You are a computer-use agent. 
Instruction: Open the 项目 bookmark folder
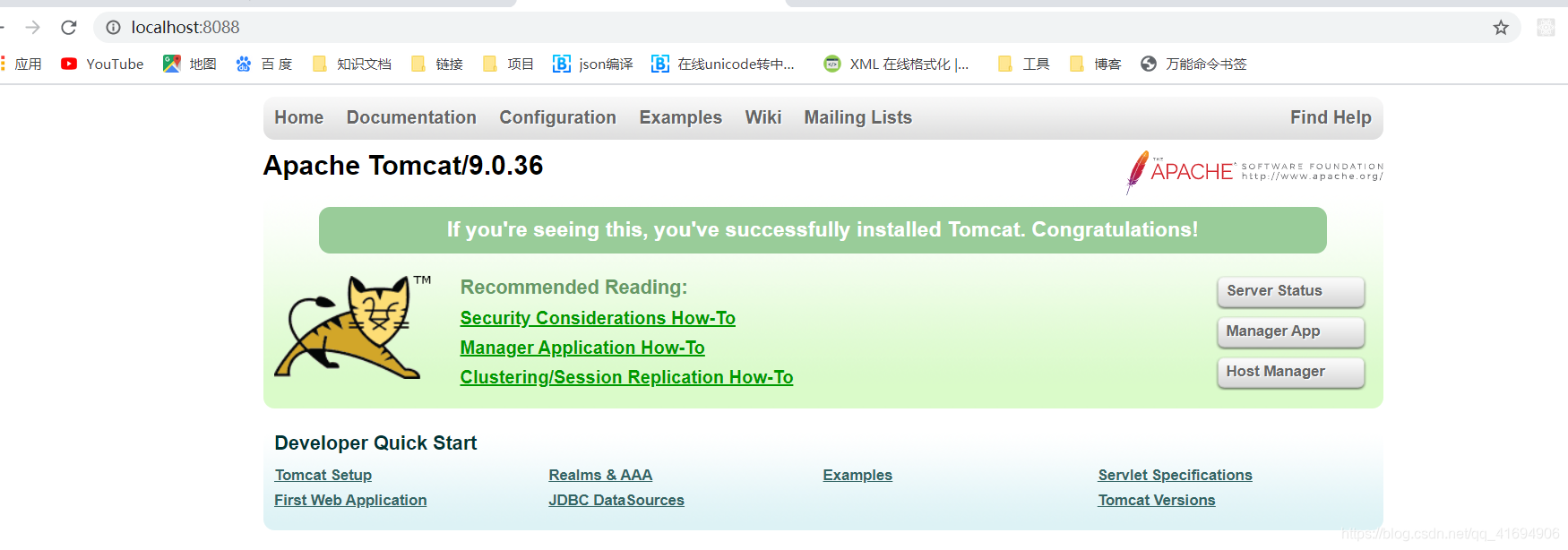coord(508,64)
